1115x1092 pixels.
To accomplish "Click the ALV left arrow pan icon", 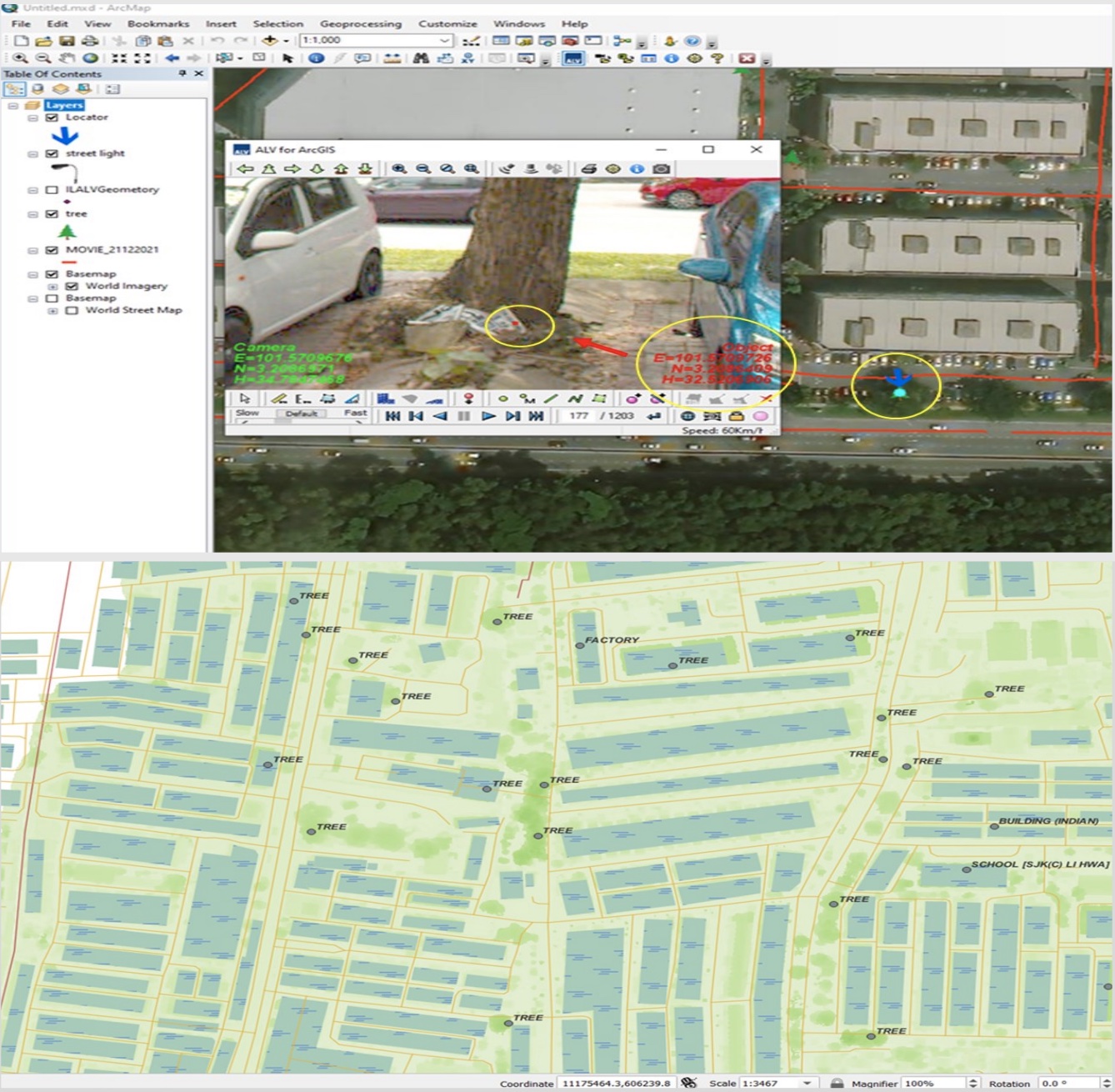I will coord(245,168).
